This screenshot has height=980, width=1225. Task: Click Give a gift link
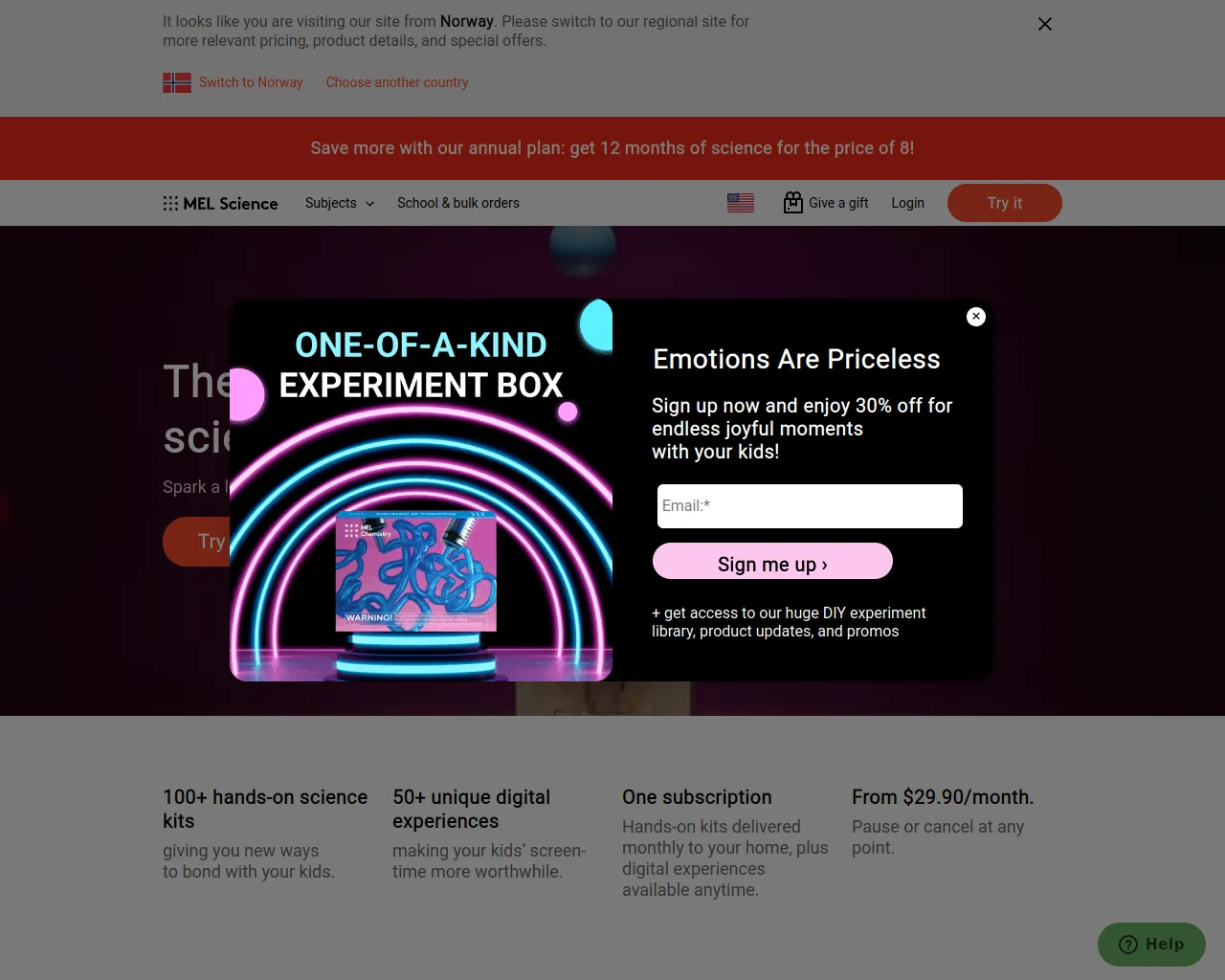[x=838, y=203]
